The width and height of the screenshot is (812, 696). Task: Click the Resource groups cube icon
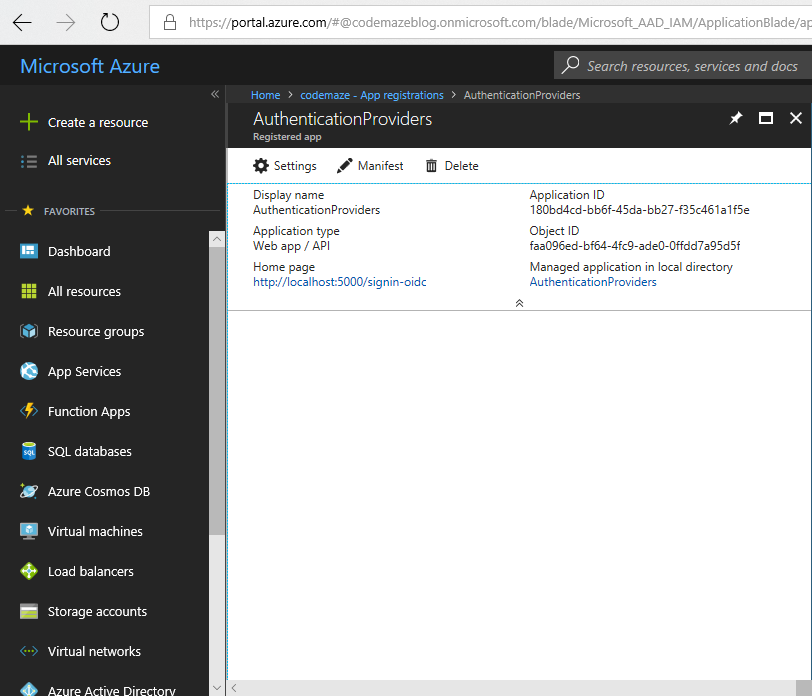tap(29, 331)
